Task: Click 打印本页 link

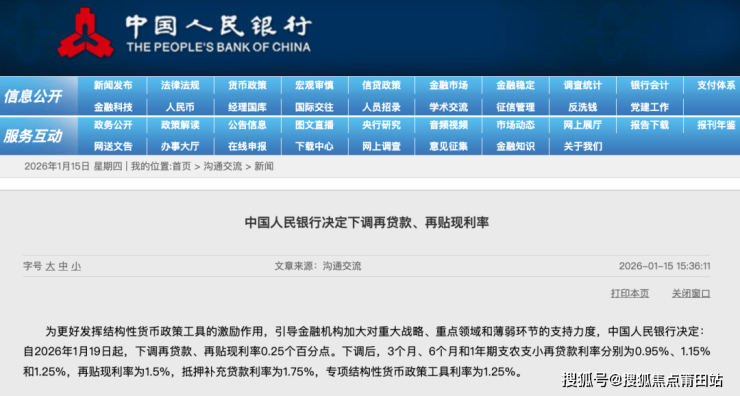Action: pyautogui.click(x=630, y=294)
